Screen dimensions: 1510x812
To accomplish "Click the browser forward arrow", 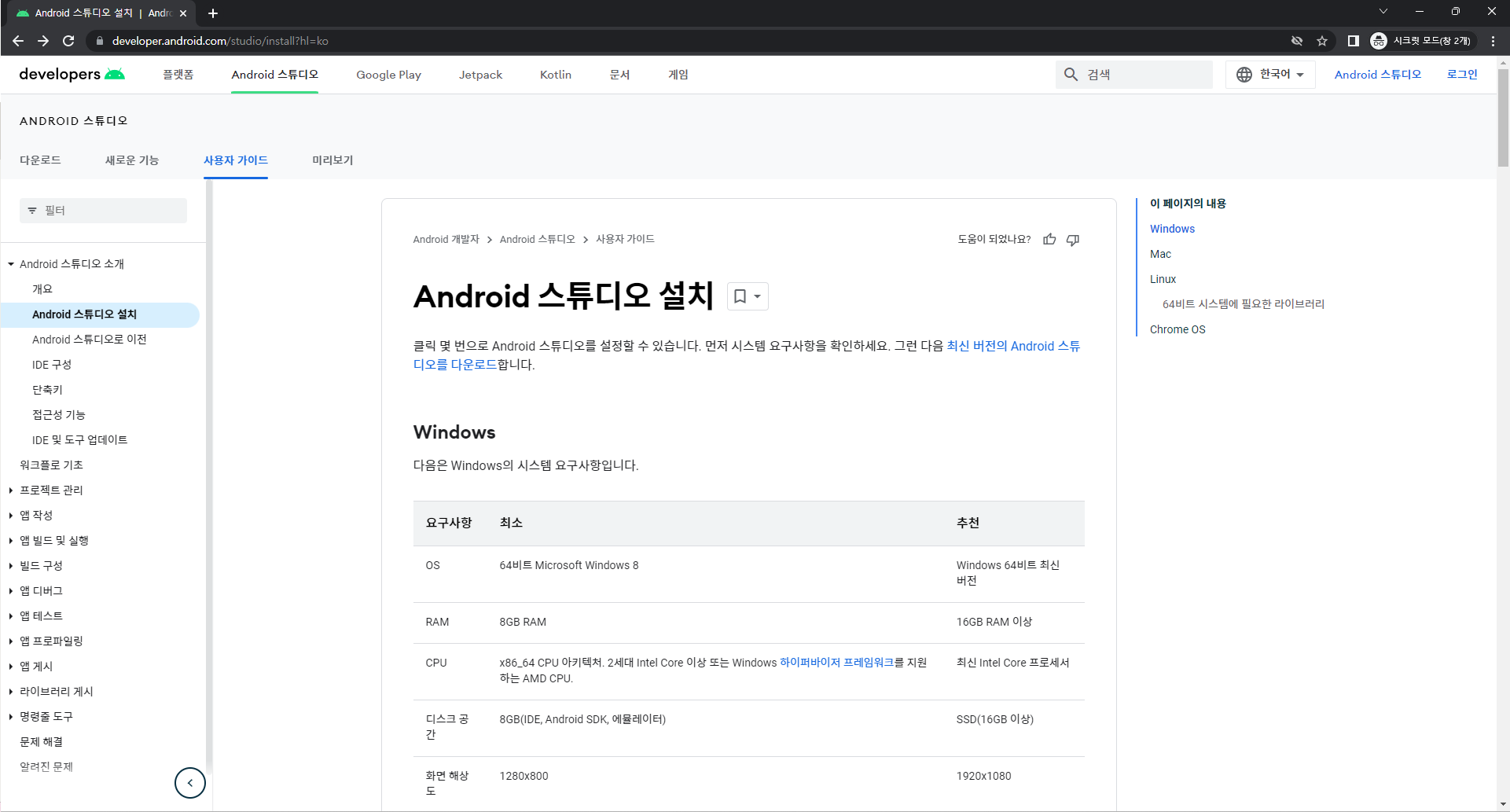I will [43, 41].
